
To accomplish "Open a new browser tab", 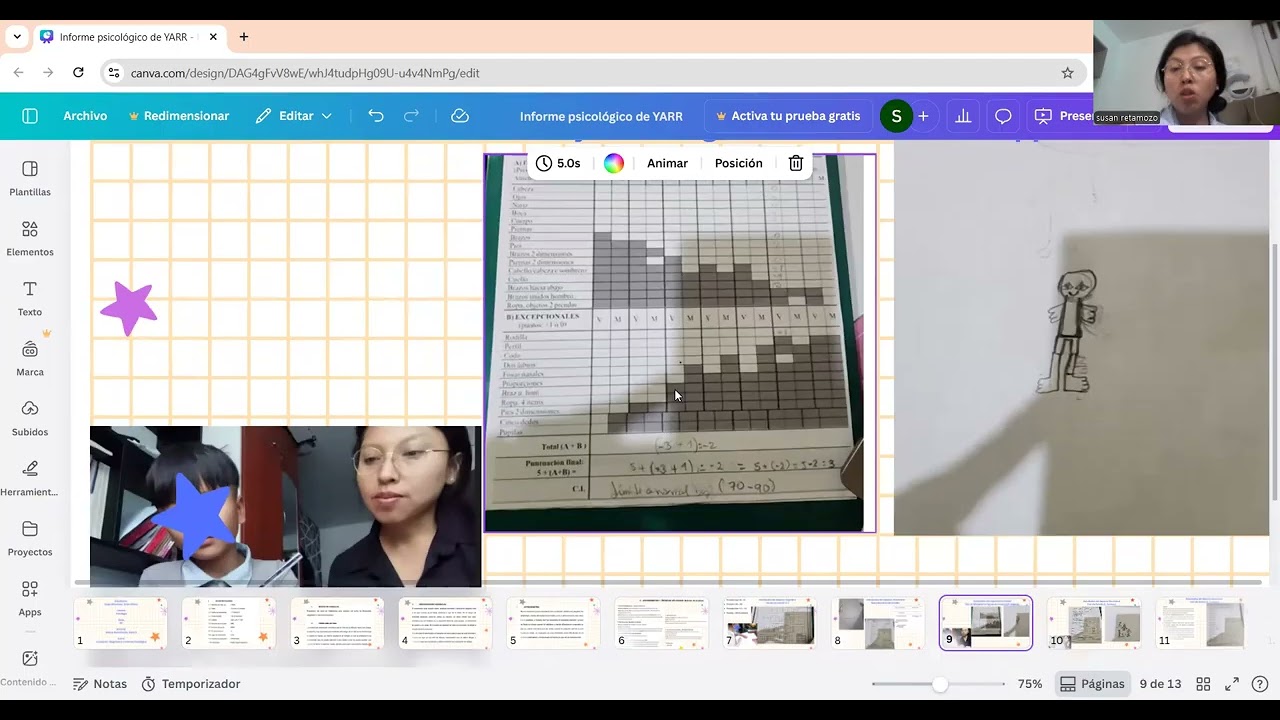I will click(x=244, y=37).
